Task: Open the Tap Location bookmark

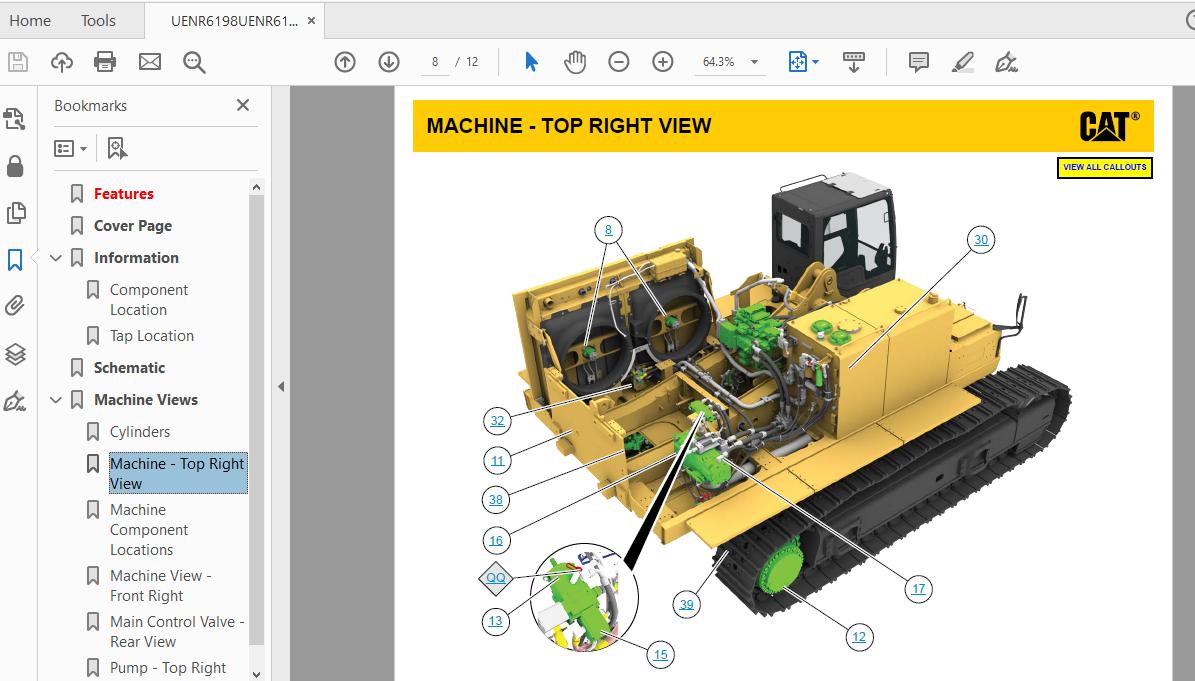Action: point(152,336)
